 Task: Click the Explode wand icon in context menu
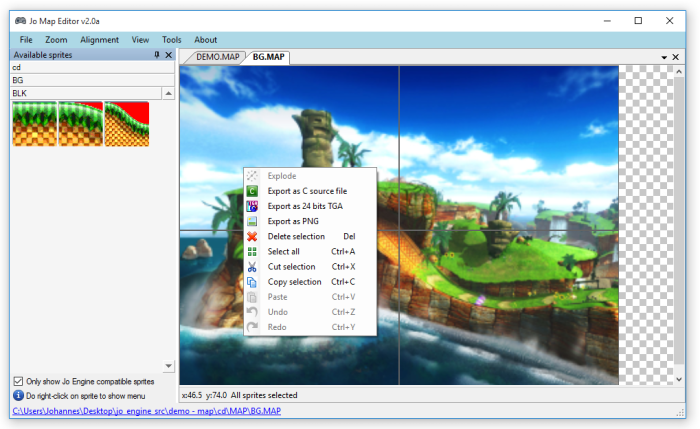pos(252,176)
